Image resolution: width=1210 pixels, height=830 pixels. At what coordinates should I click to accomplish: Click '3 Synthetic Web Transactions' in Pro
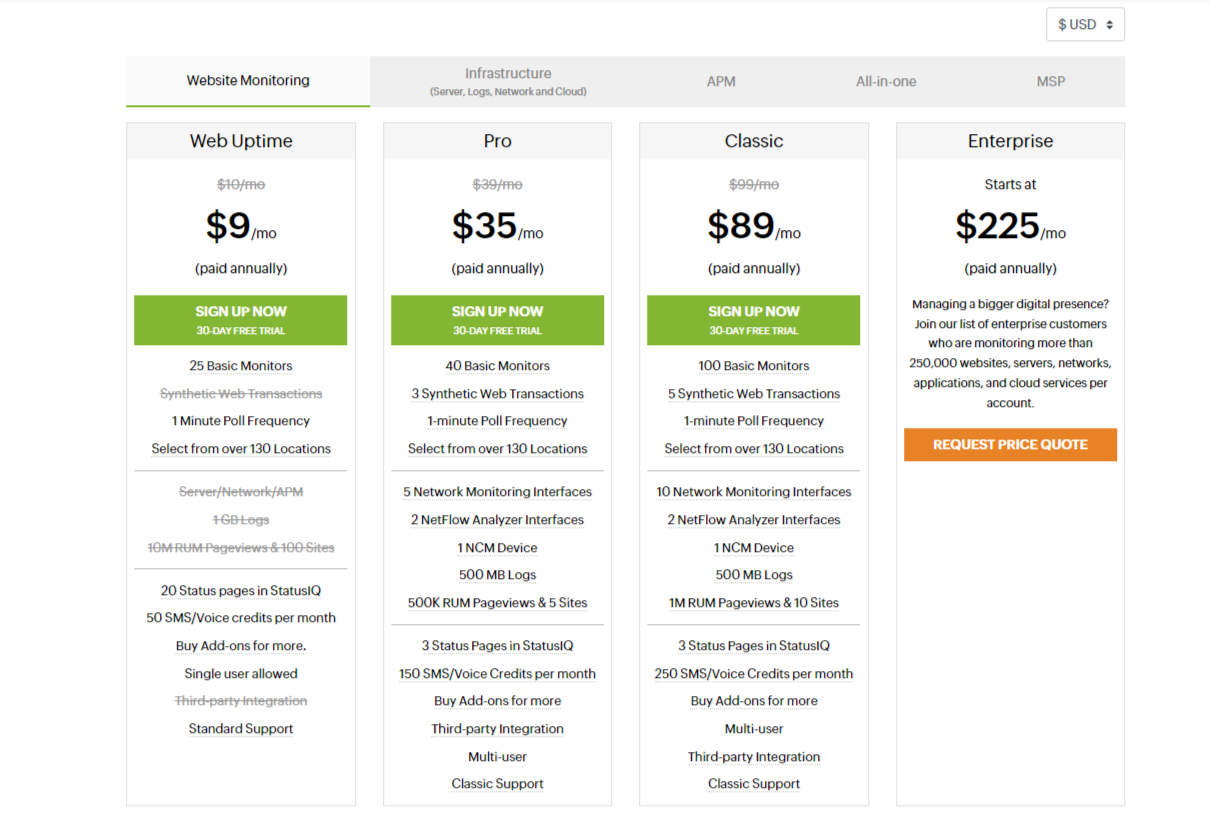(497, 394)
